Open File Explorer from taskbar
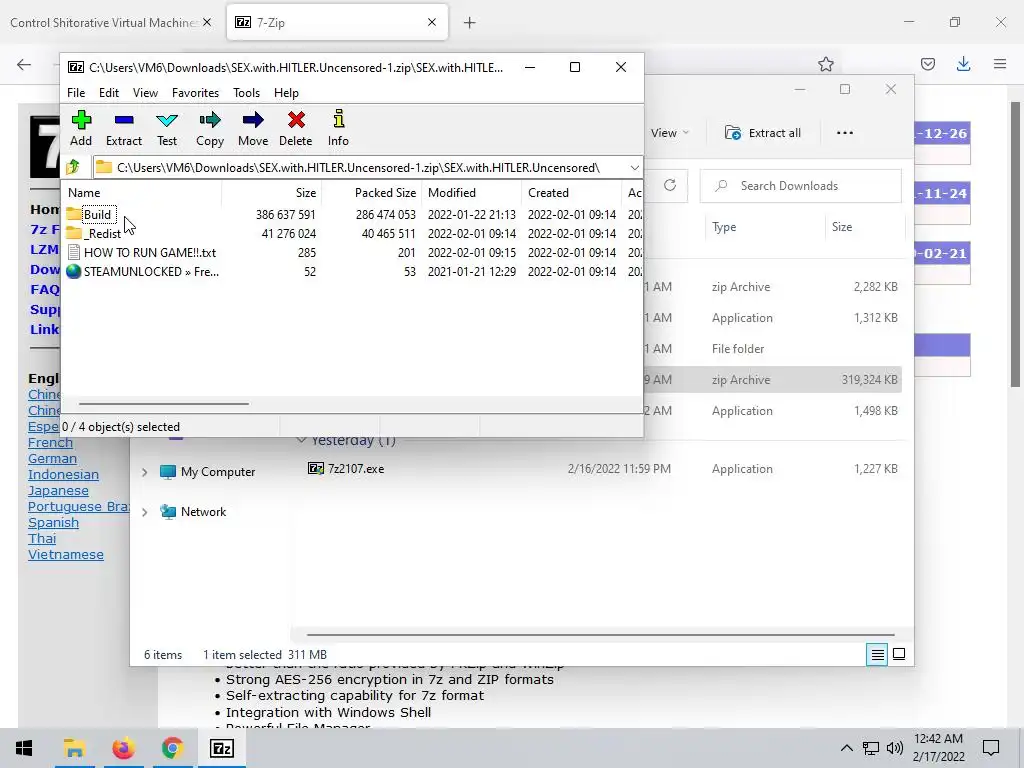The height and width of the screenshot is (768, 1024). tap(74, 748)
